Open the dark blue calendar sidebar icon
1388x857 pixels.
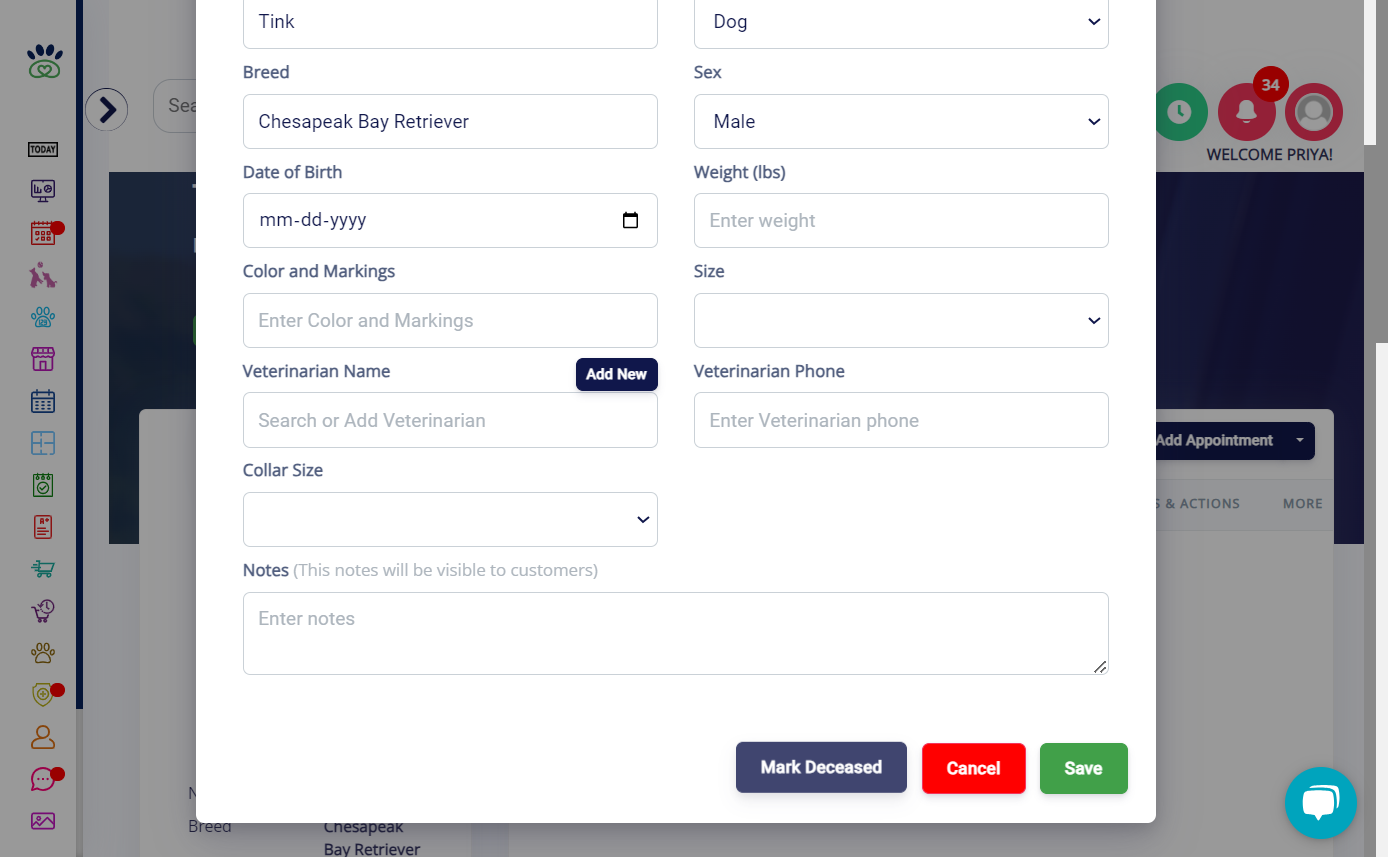tap(43, 401)
